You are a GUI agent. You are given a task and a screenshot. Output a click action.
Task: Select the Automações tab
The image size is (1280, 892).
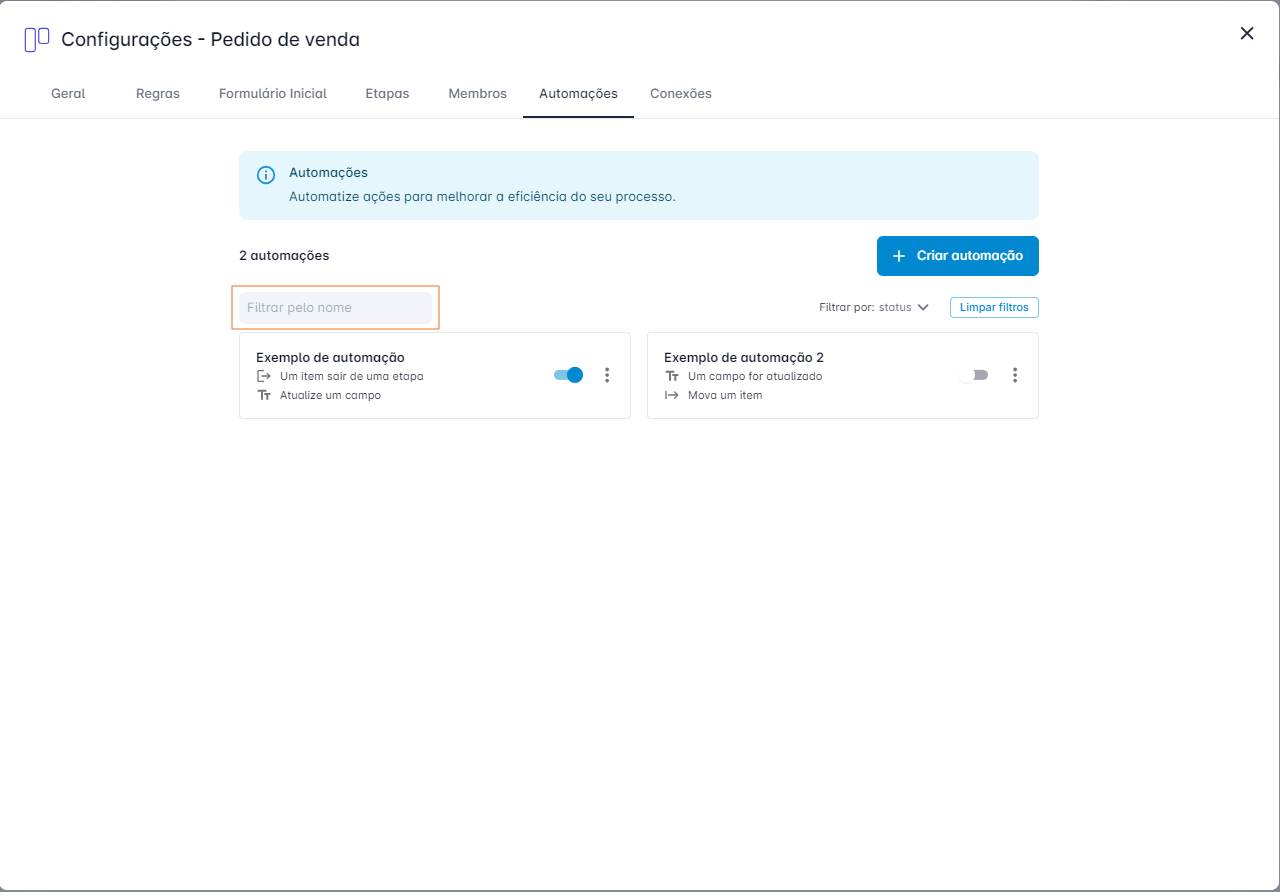pos(578,93)
